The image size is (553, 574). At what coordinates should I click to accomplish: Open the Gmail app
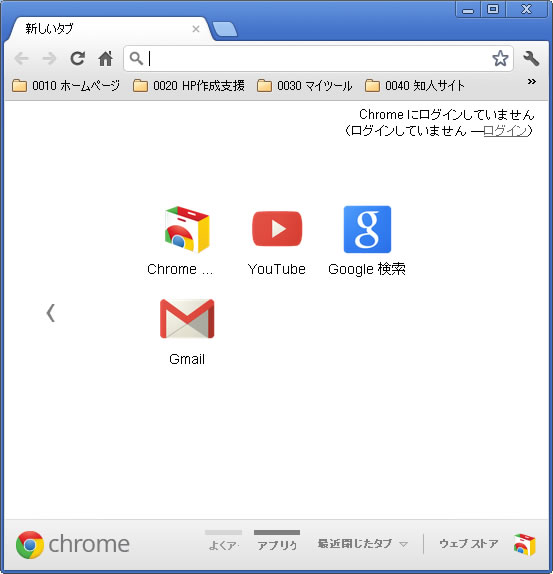tap(187, 318)
